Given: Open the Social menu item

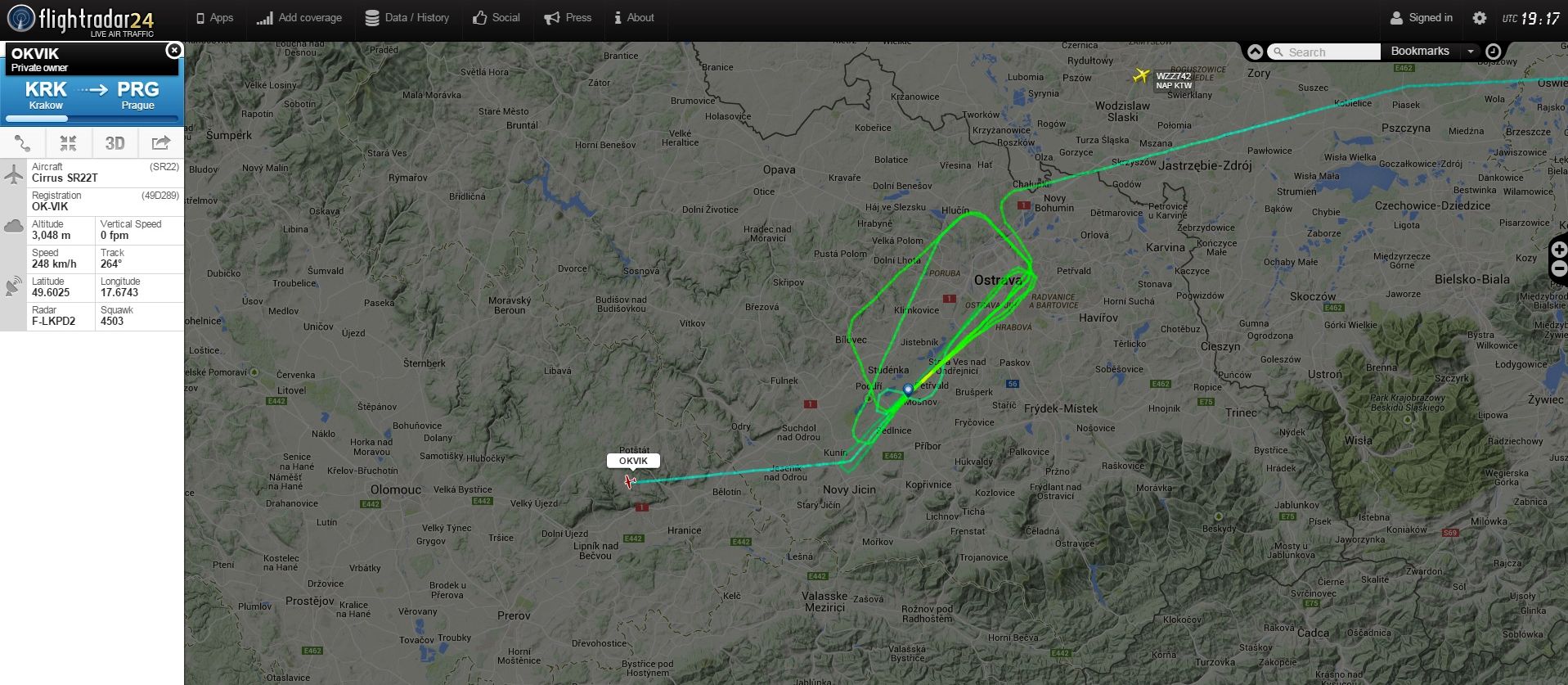Looking at the screenshot, I should [x=496, y=18].
